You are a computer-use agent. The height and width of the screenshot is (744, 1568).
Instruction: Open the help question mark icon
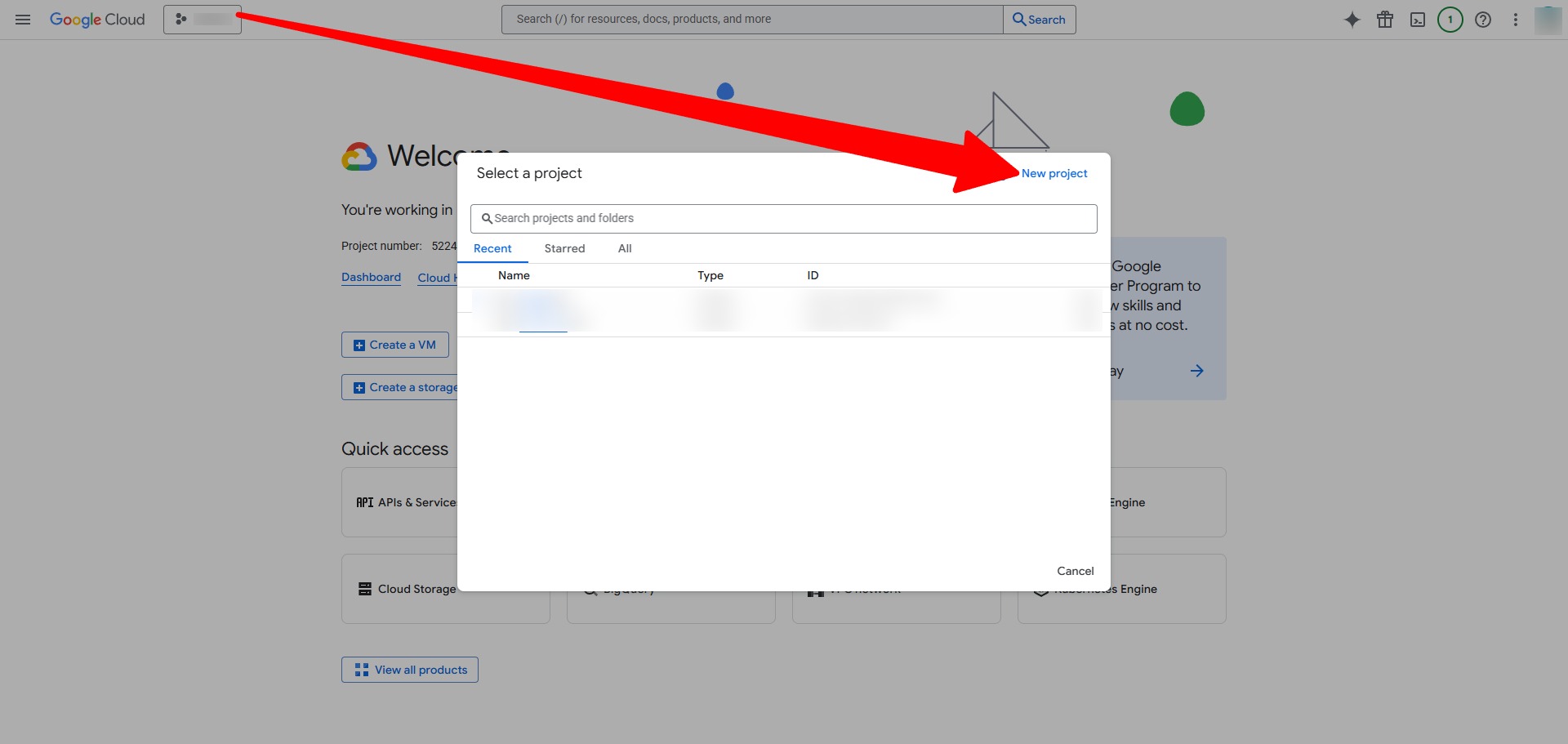pos(1483,20)
